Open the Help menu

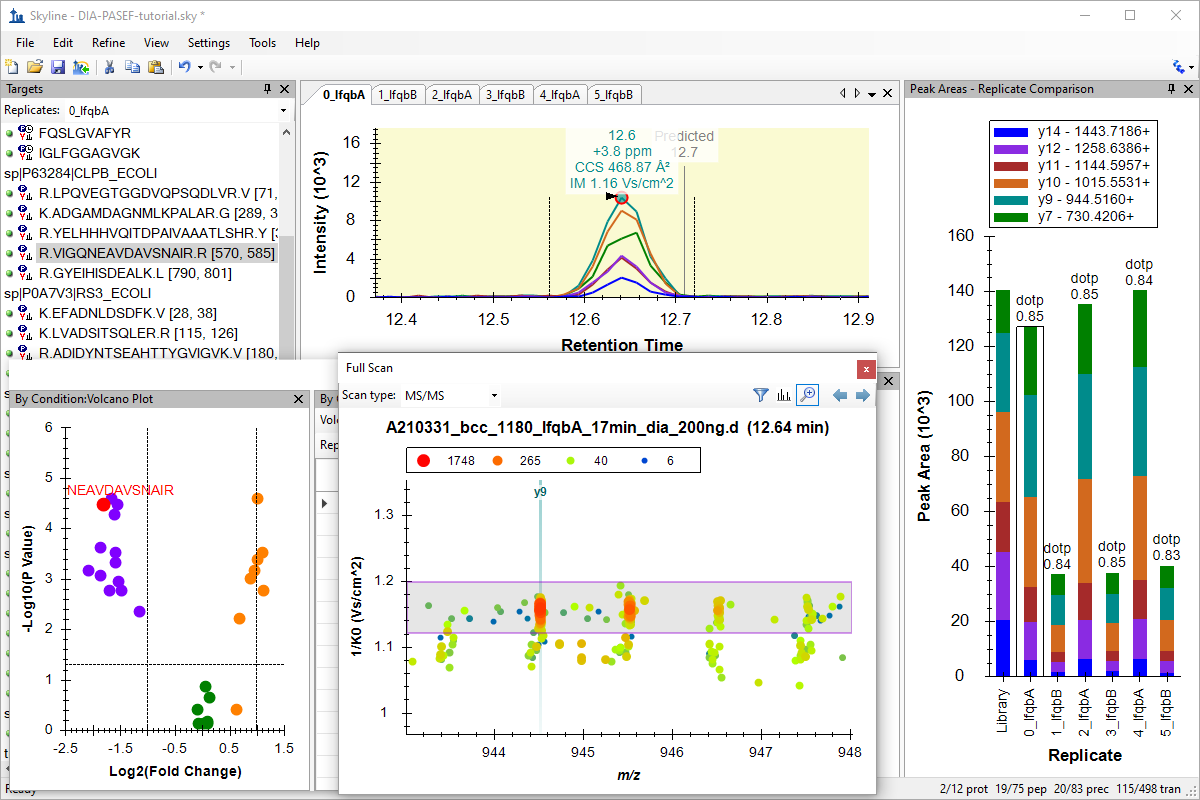click(308, 43)
